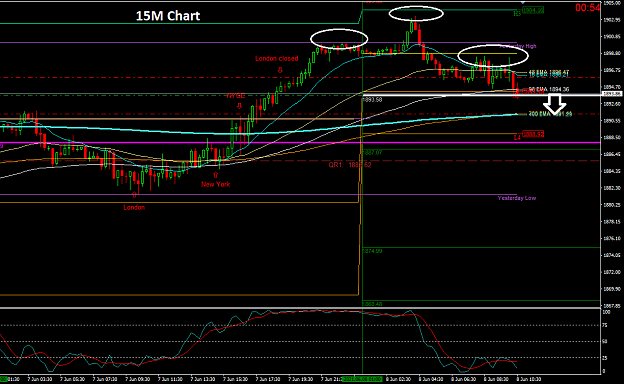Click the up arrow above the New York label
The width and height of the screenshot is (625, 384).
pyautogui.click(x=216, y=175)
